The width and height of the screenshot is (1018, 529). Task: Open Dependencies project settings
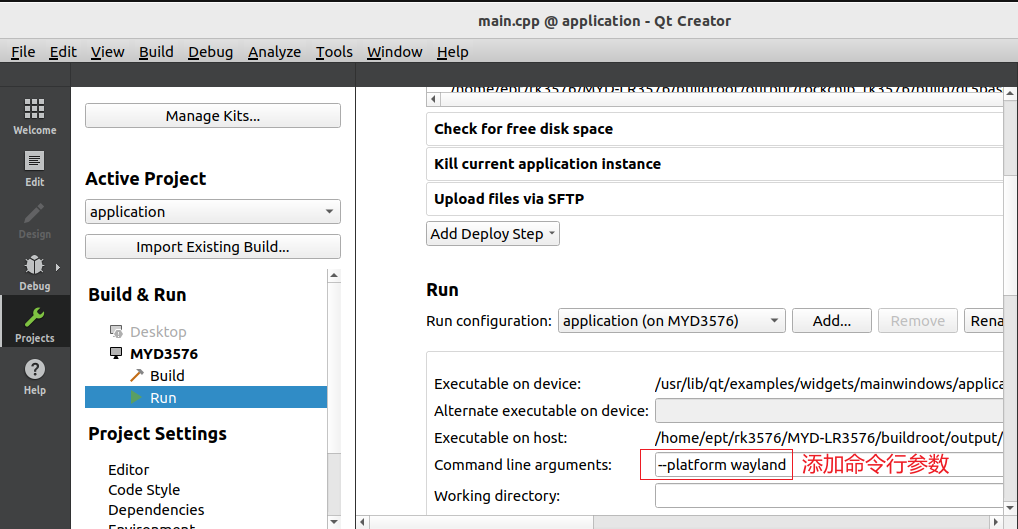[x=156, y=510]
